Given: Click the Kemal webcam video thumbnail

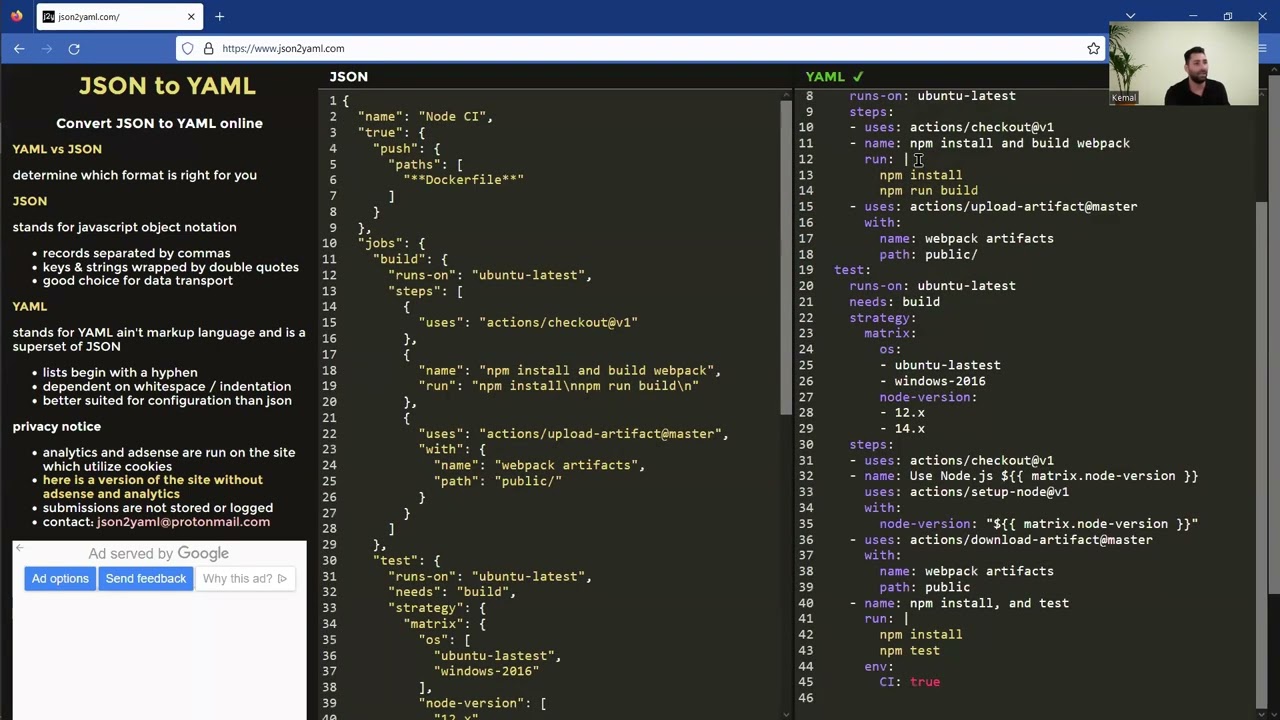Looking at the screenshot, I should [x=1184, y=63].
